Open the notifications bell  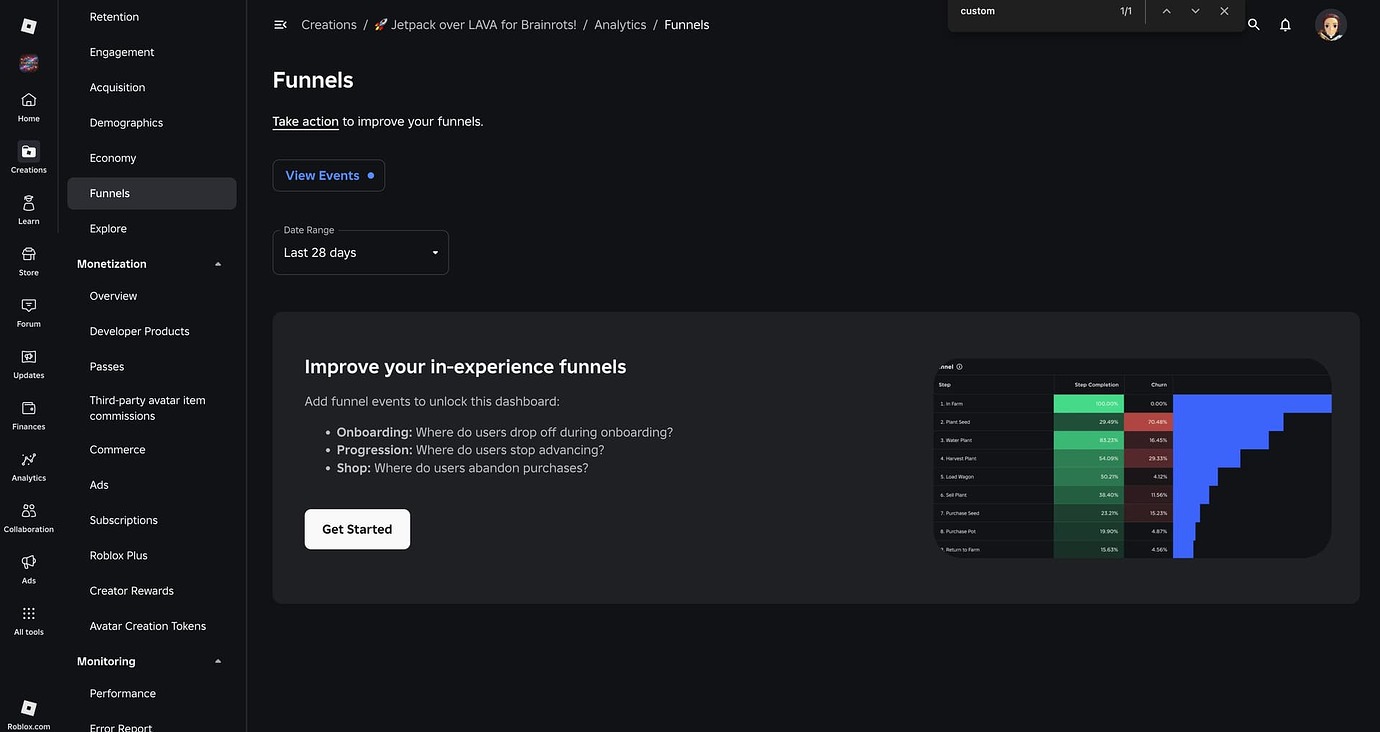pos(1286,25)
